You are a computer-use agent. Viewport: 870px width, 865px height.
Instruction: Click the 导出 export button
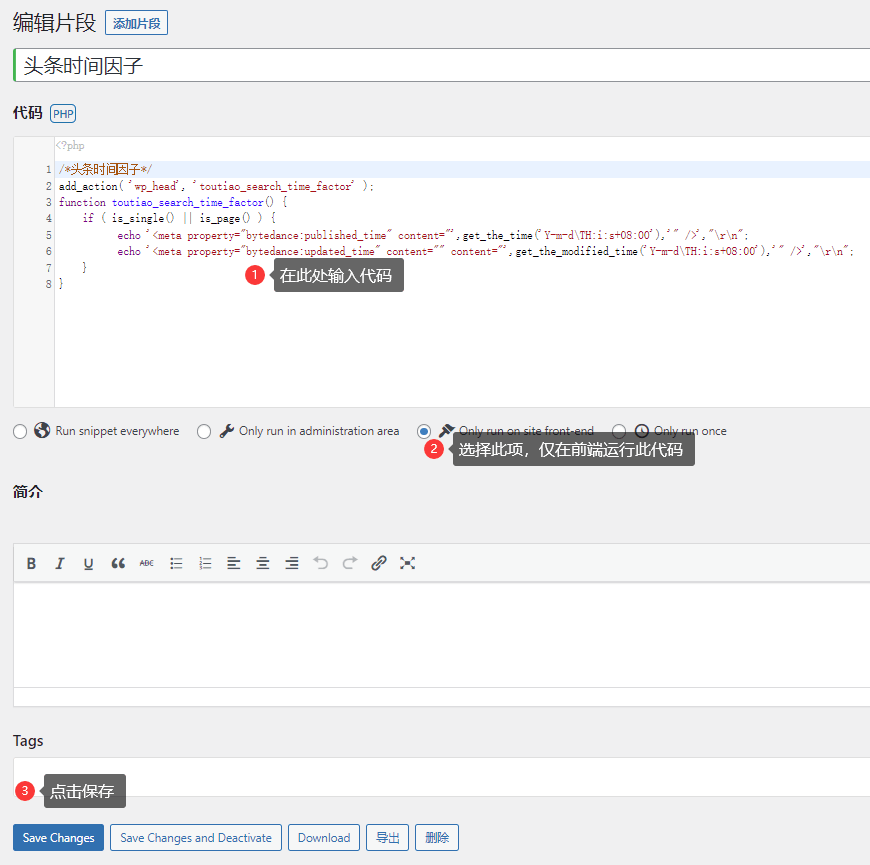coord(387,837)
